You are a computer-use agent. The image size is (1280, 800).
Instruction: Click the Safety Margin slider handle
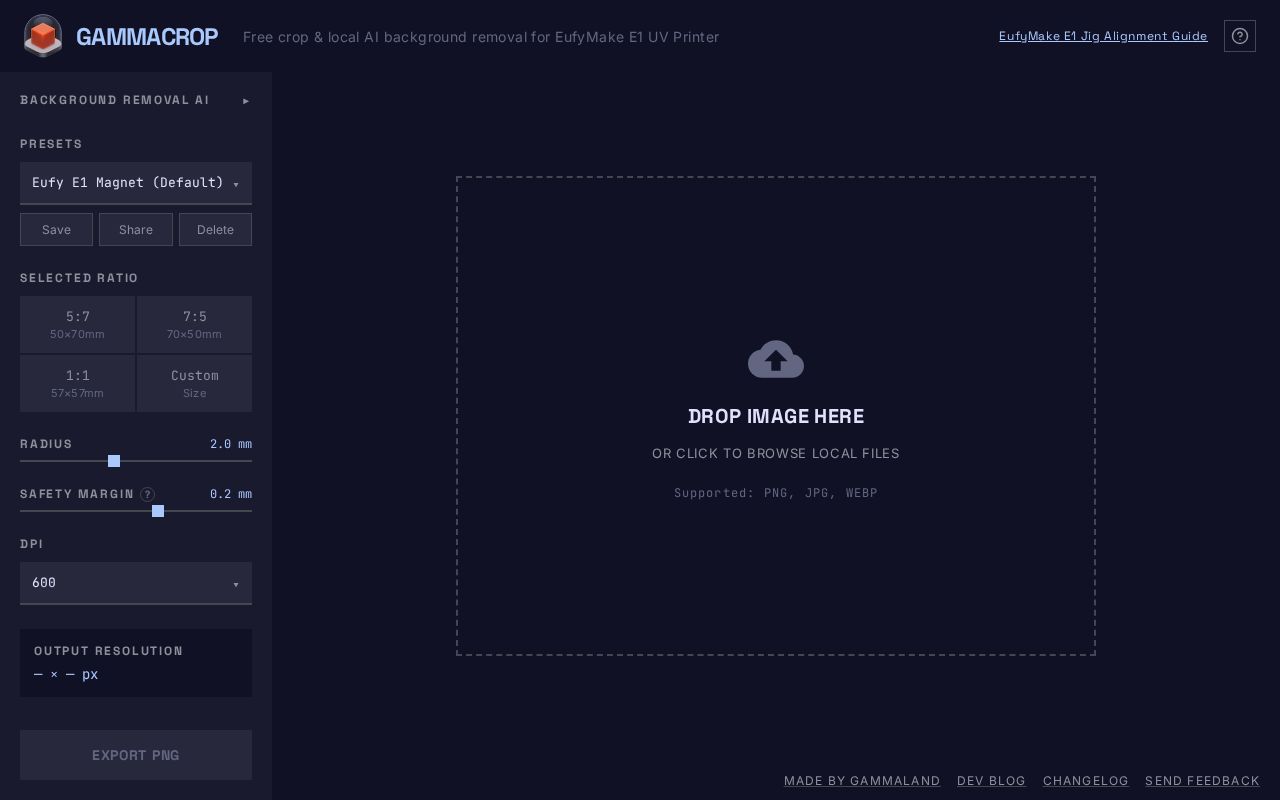(x=158, y=511)
